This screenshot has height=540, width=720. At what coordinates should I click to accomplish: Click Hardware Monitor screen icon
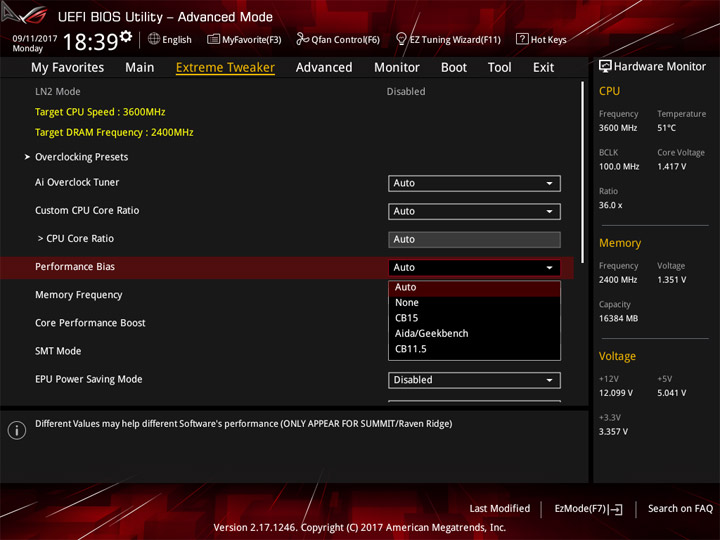(605, 66)
